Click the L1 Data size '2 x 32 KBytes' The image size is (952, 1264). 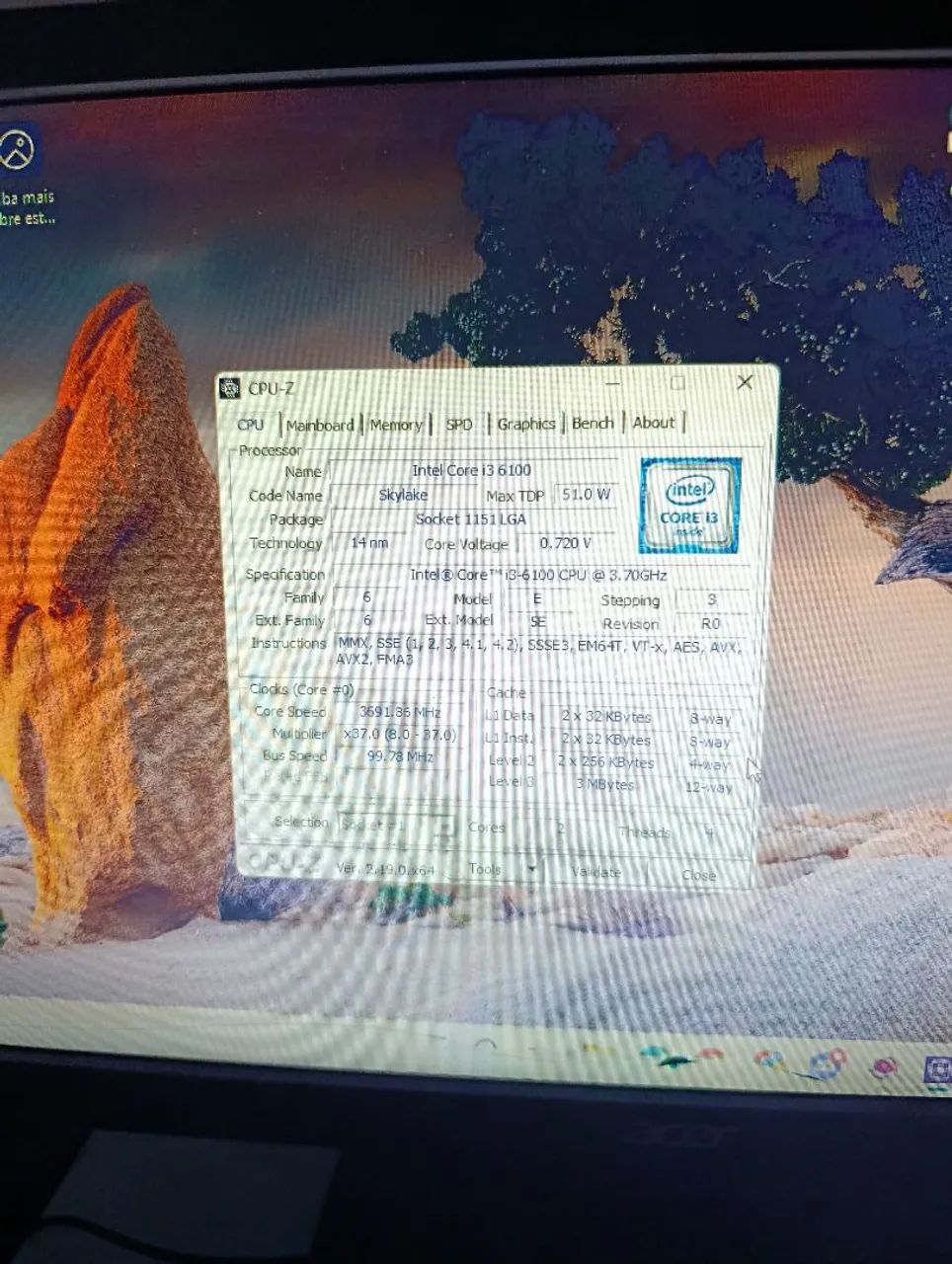[x=606, y=717]
